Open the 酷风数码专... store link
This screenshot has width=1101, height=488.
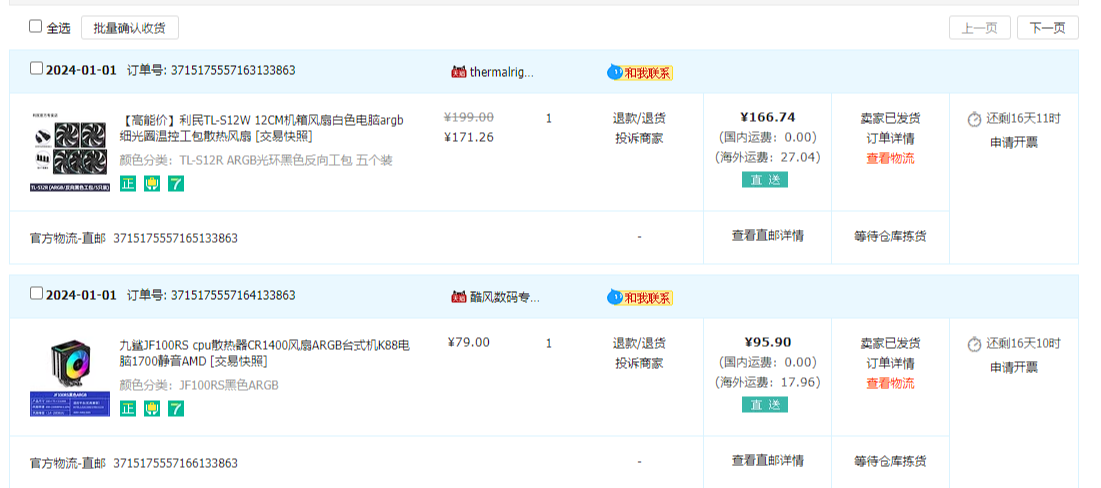[x=505, y=297]
